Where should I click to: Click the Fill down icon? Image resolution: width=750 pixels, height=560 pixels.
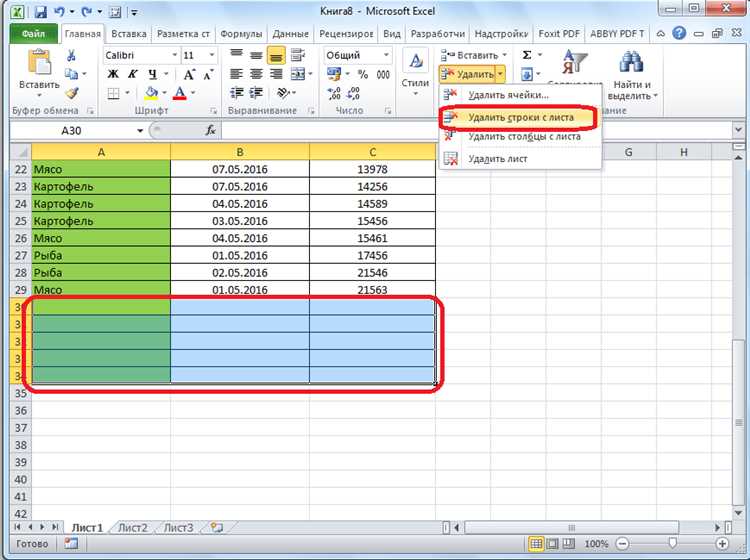click(527, 74)
